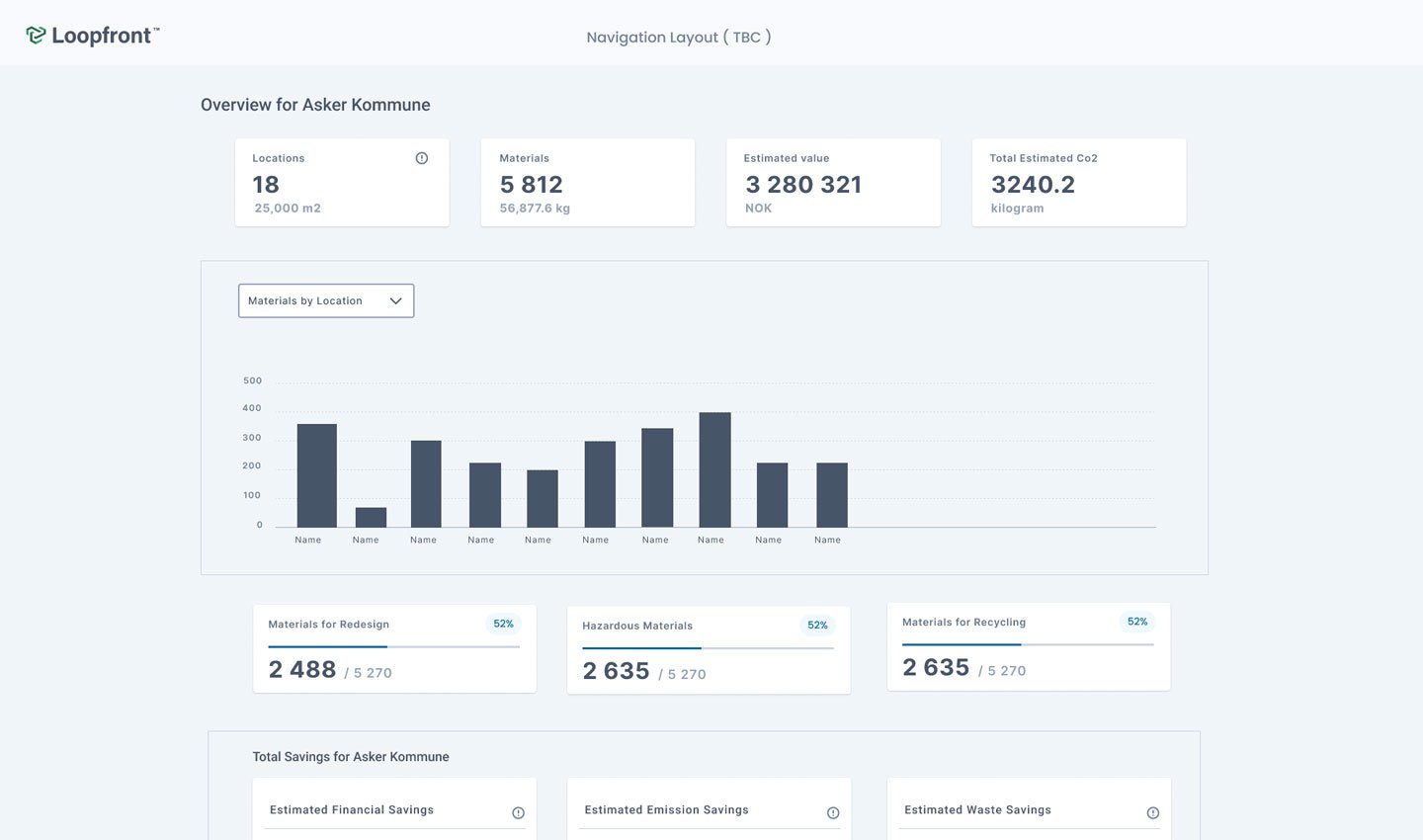1423x840 pixels.
Task: Click Materials for Recycling card title
Action: point(963,623)
